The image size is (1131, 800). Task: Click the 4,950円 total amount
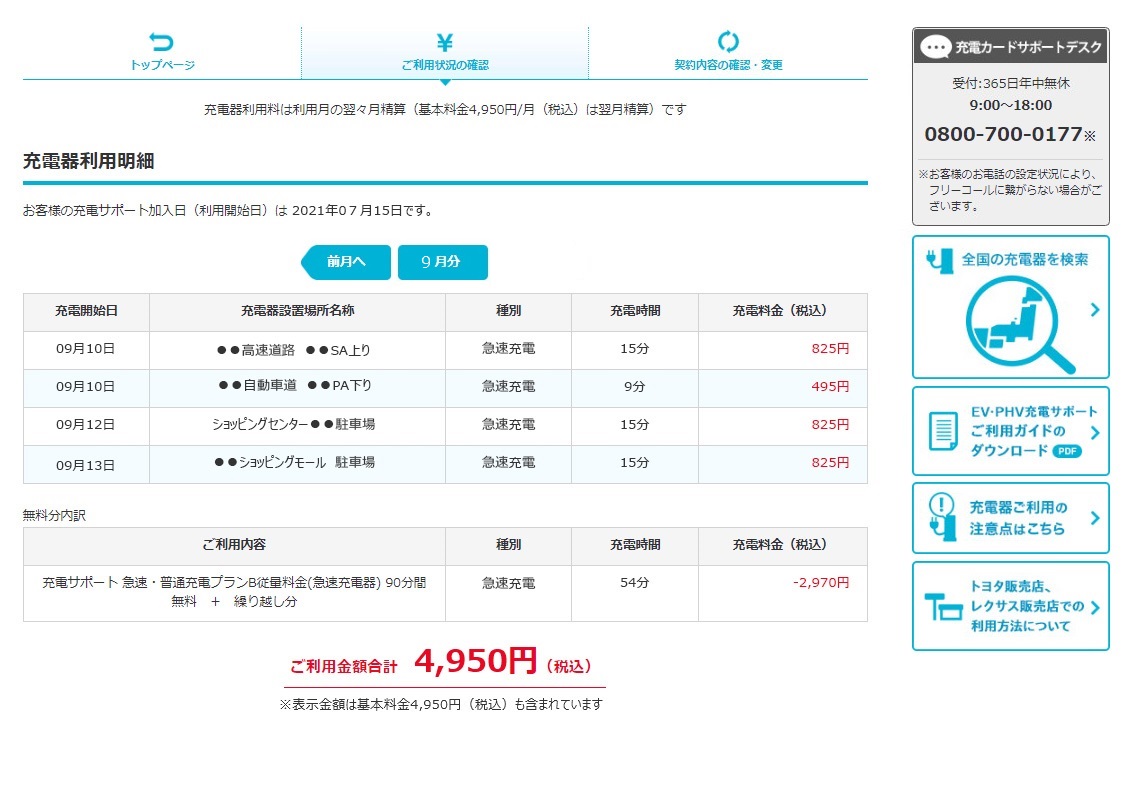[x=475, y=660]
